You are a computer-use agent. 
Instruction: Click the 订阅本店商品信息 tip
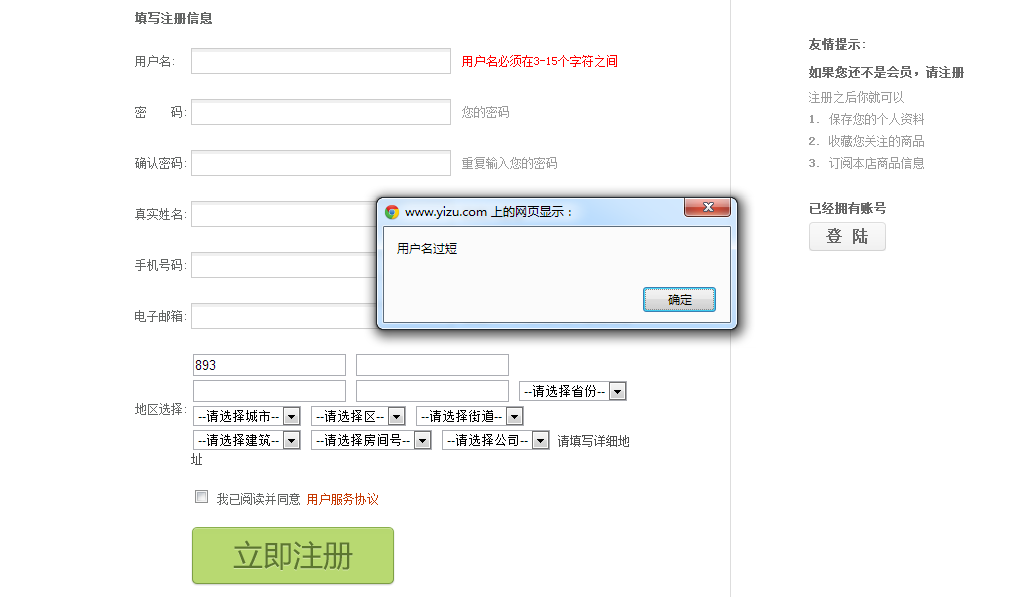click(876, 163)
